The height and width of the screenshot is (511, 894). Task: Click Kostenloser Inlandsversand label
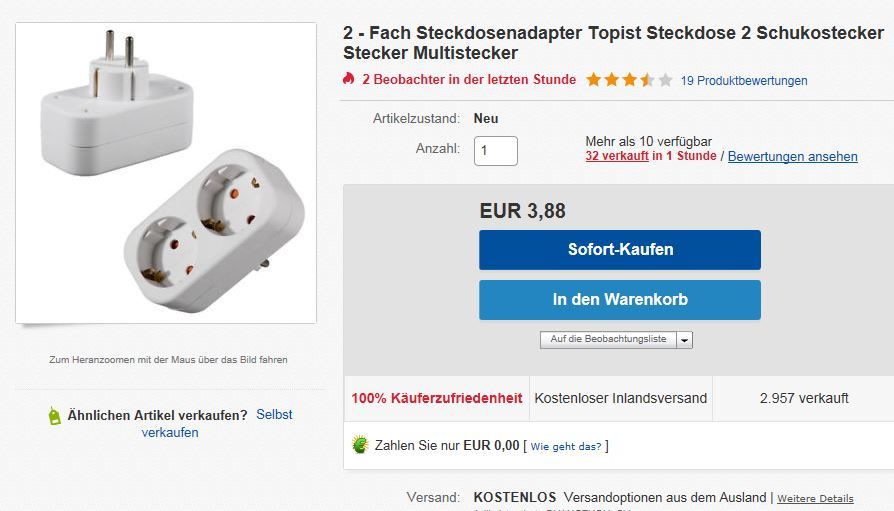click(620, 398)
